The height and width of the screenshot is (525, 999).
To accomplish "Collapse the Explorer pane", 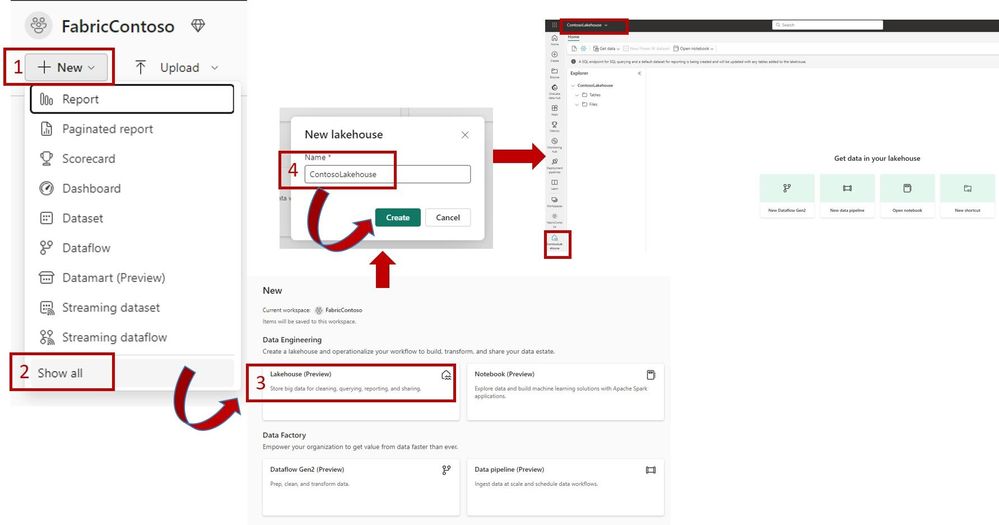I will [x=639, y=73].
